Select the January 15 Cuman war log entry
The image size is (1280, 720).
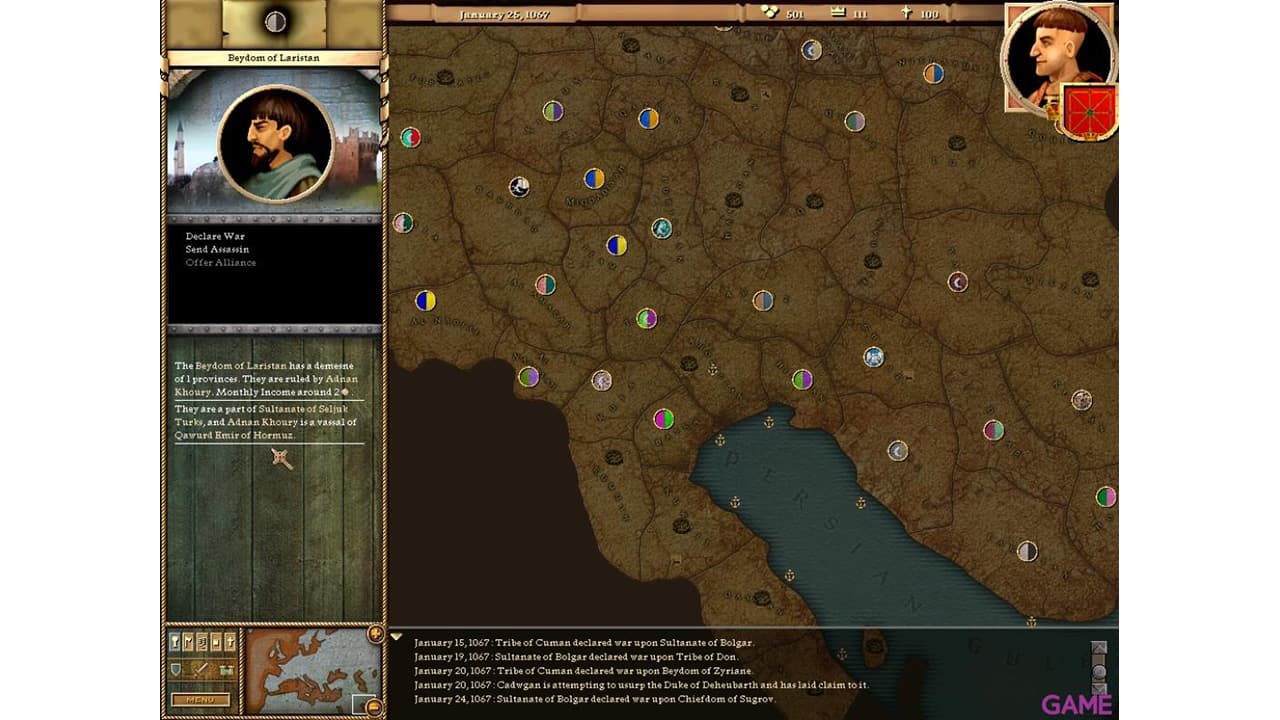(x=584, y=642)
